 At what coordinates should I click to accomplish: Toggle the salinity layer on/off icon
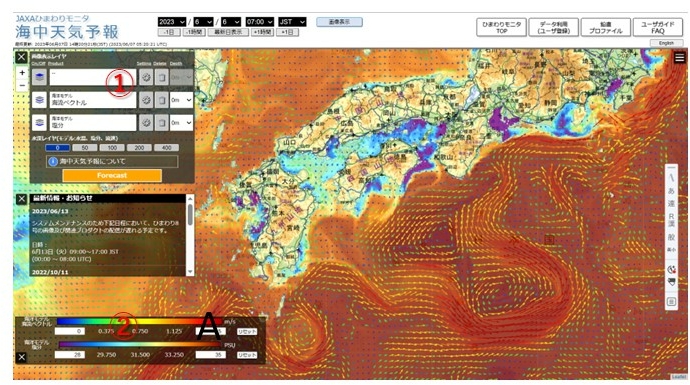pyautogui.click(x=40, y=123)
